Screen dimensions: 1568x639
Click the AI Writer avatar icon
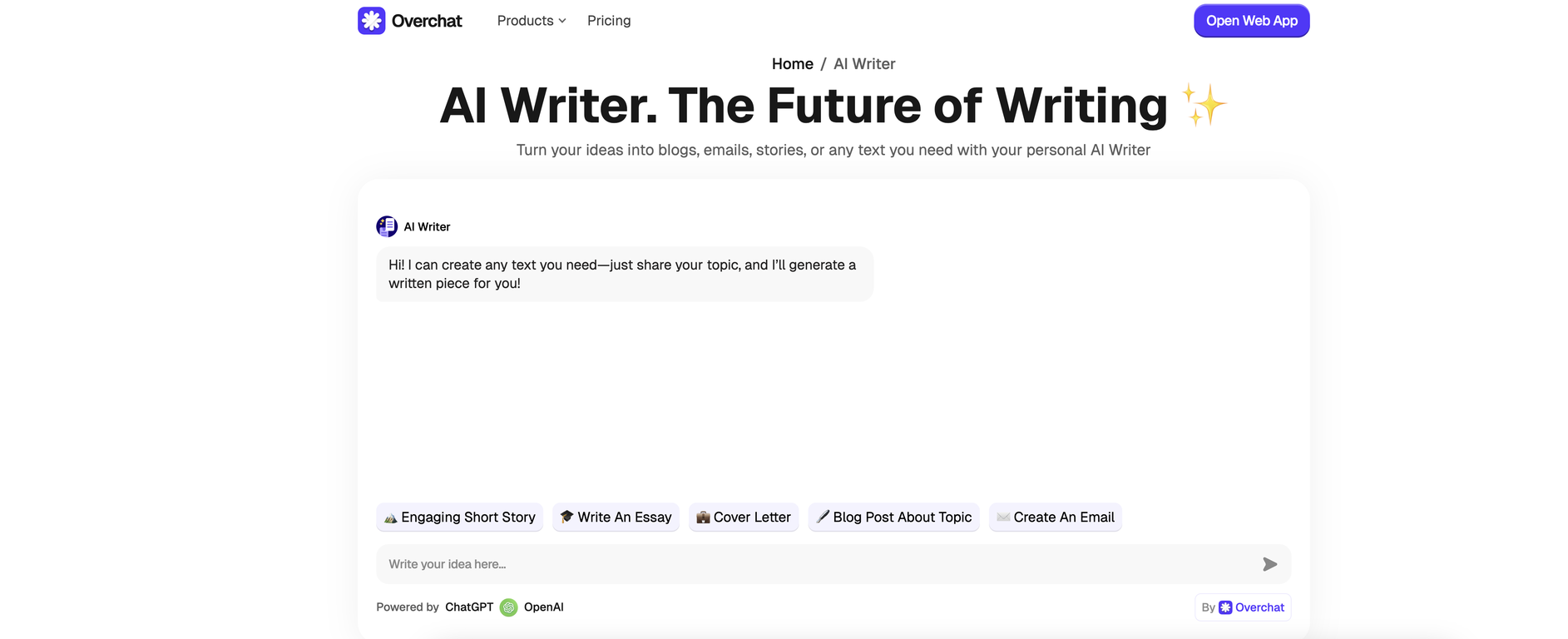(387, 225)
